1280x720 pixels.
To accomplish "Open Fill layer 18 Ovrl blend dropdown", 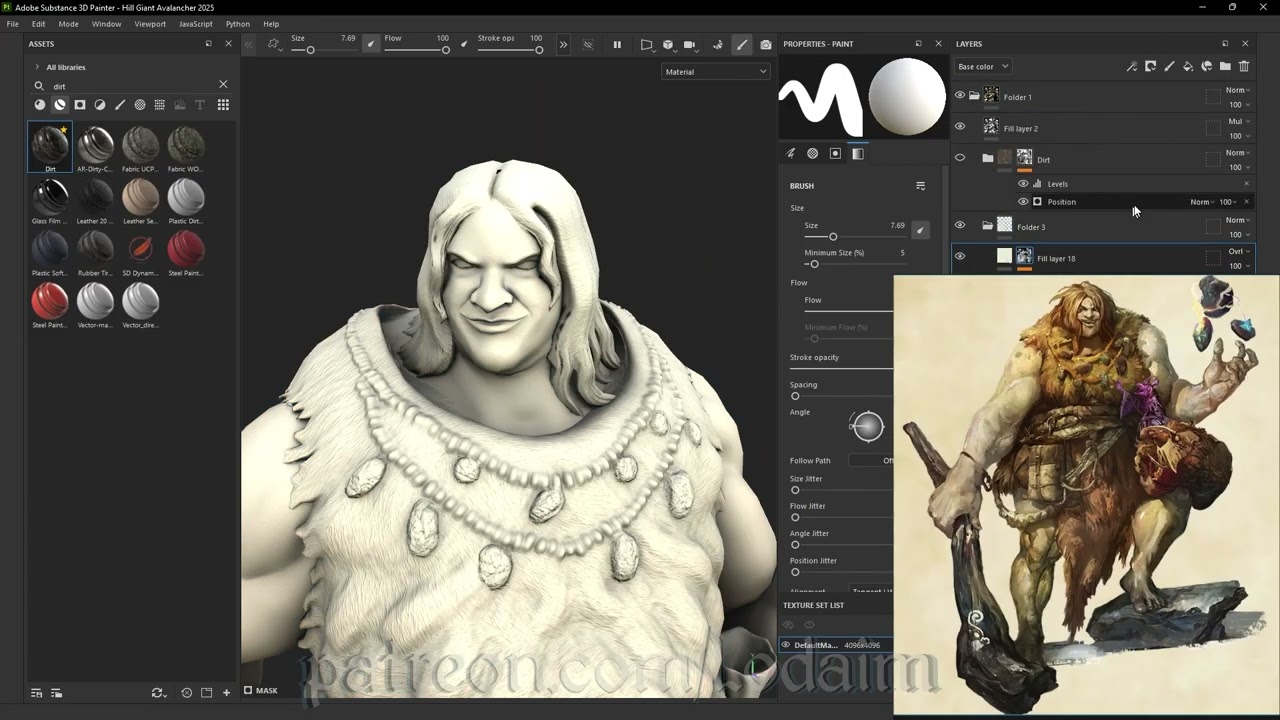I will (1239, 252).
